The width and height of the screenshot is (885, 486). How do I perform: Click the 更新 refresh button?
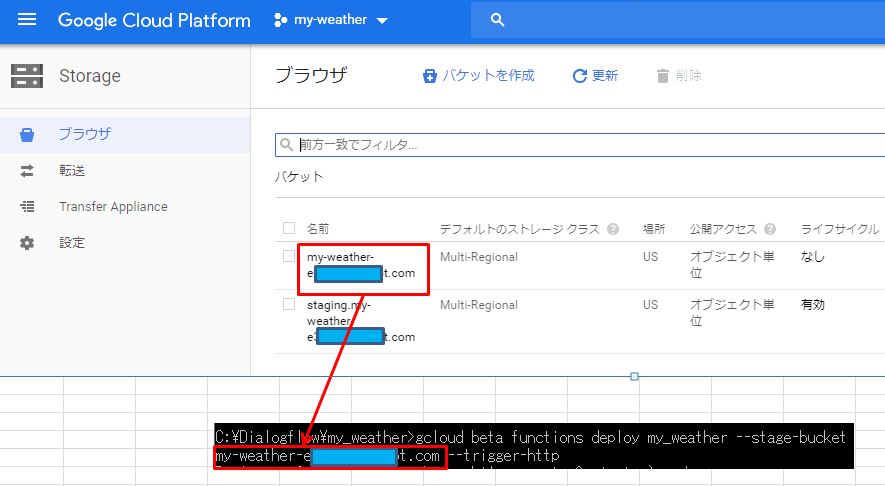595,76
